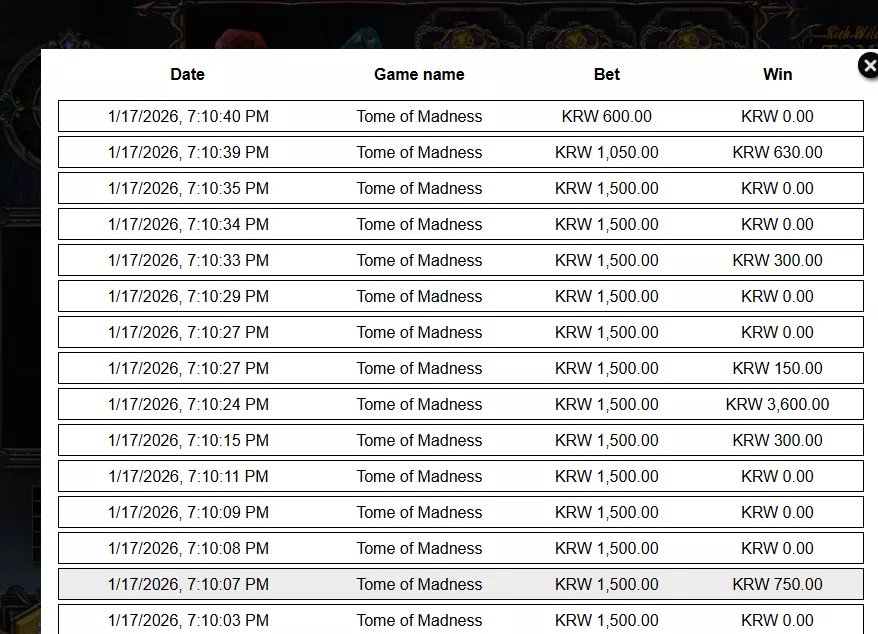878x634 pixels.
Task: Click the Bet column header
Action: click(x=606, y=74)
